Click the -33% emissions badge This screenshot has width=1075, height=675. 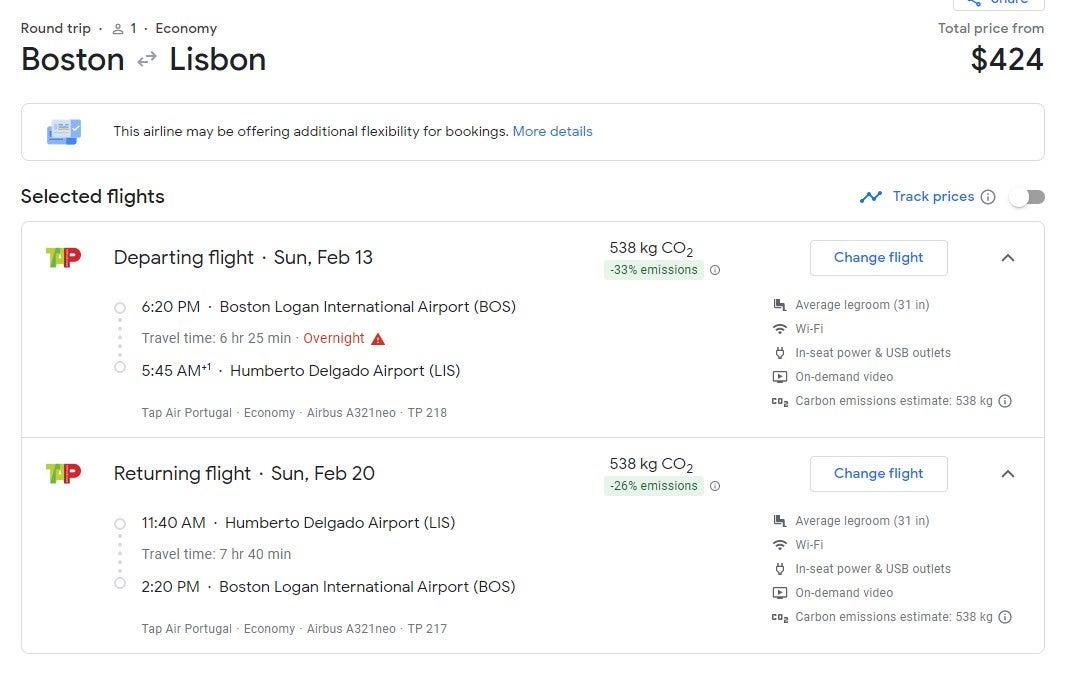[654, 270]
